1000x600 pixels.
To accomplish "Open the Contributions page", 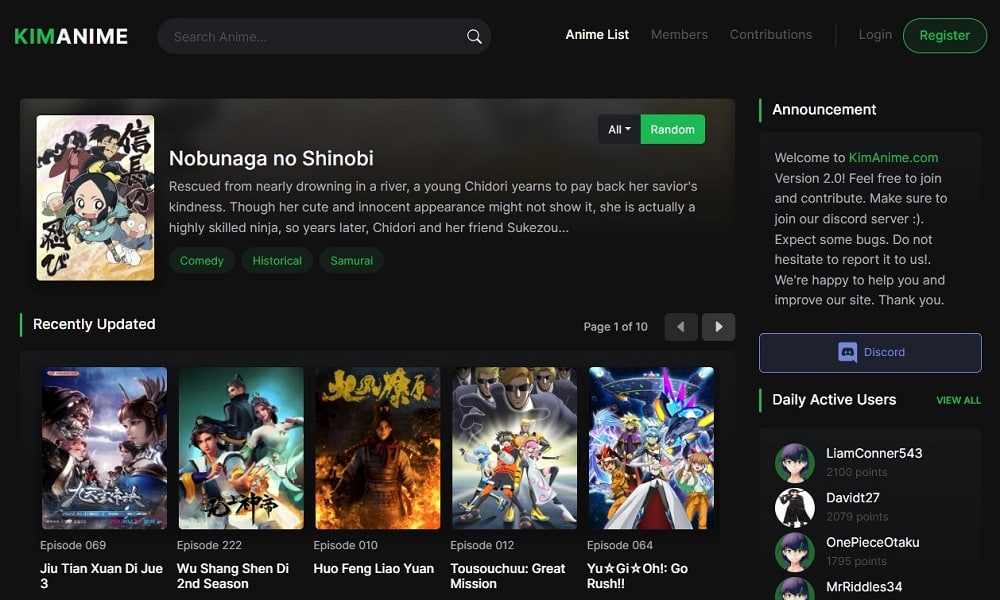I will [x=771, y=34].
